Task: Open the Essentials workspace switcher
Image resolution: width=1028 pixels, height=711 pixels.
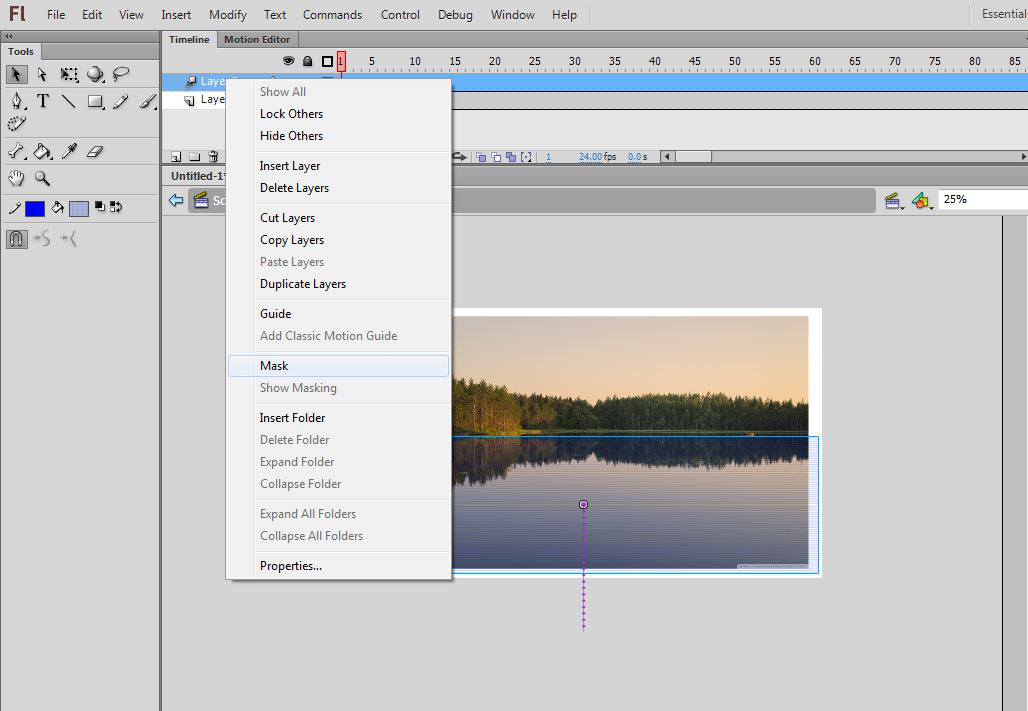Action: (1004, 14)
